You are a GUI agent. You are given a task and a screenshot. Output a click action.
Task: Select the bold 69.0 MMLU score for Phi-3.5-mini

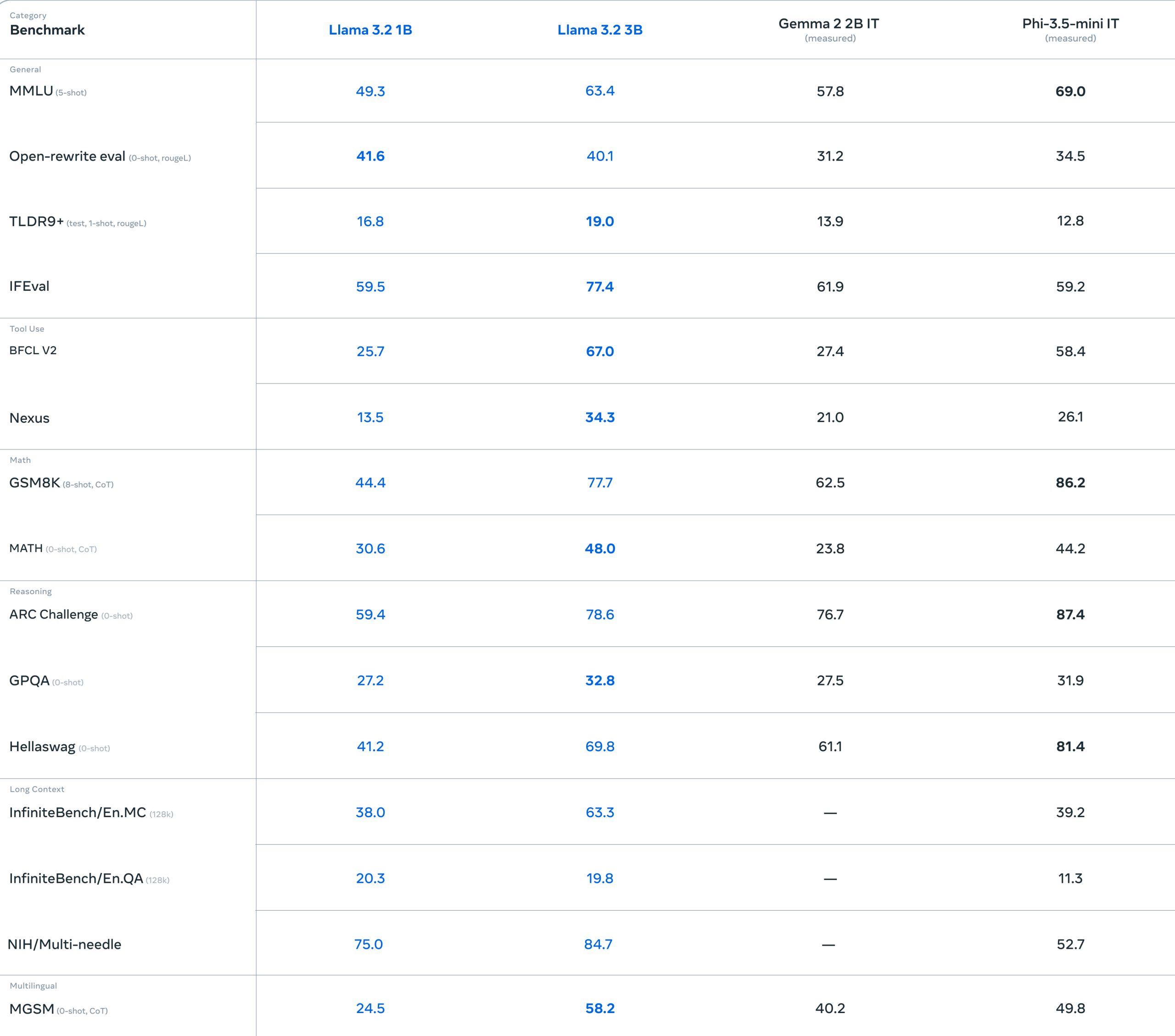coord(1070,91)
